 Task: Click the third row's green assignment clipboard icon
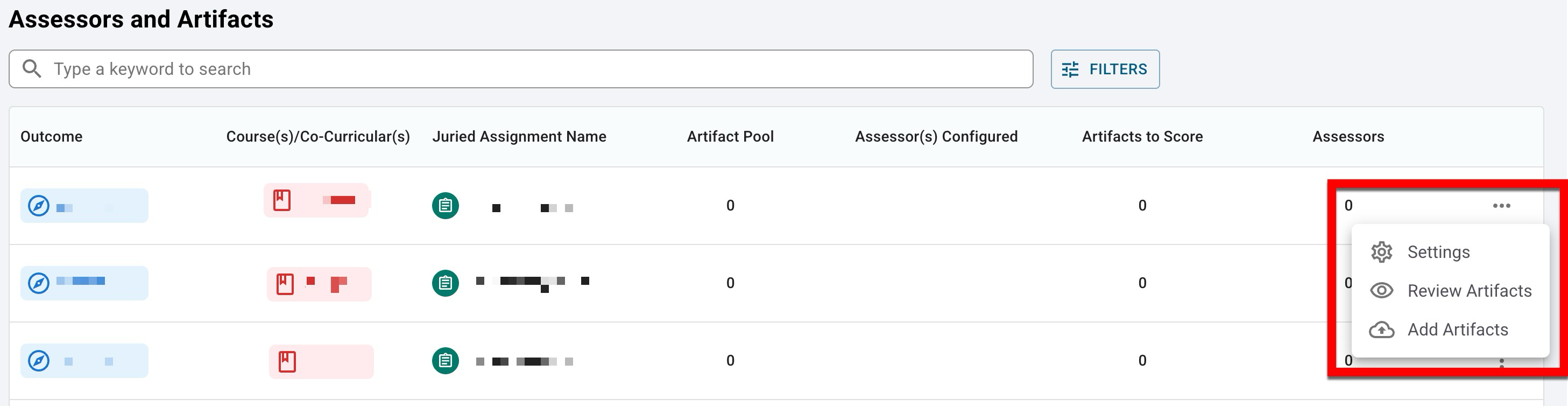pyautogui.click(x=446, y=361)
